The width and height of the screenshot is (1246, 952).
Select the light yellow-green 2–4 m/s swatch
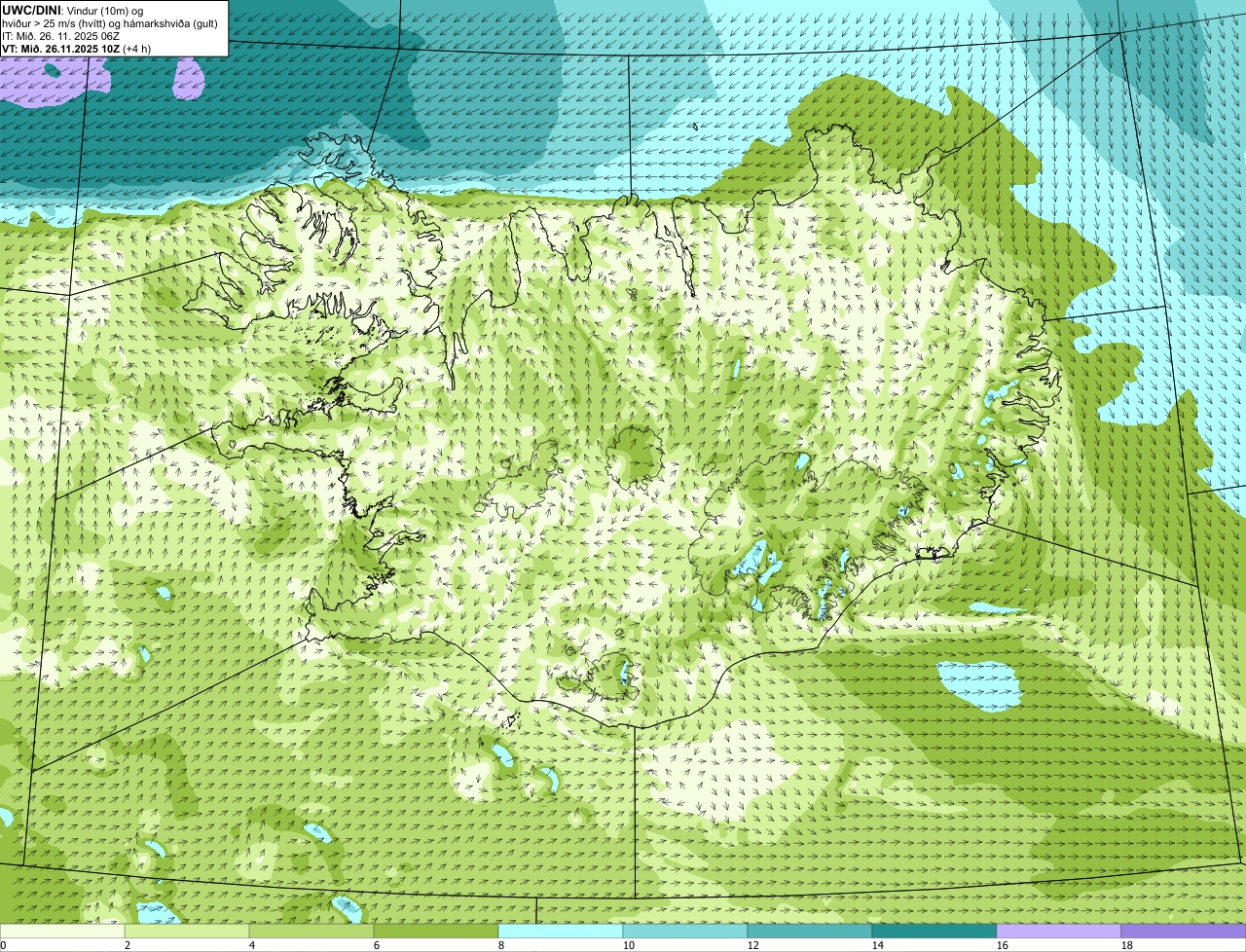click(x=187, y=932)
